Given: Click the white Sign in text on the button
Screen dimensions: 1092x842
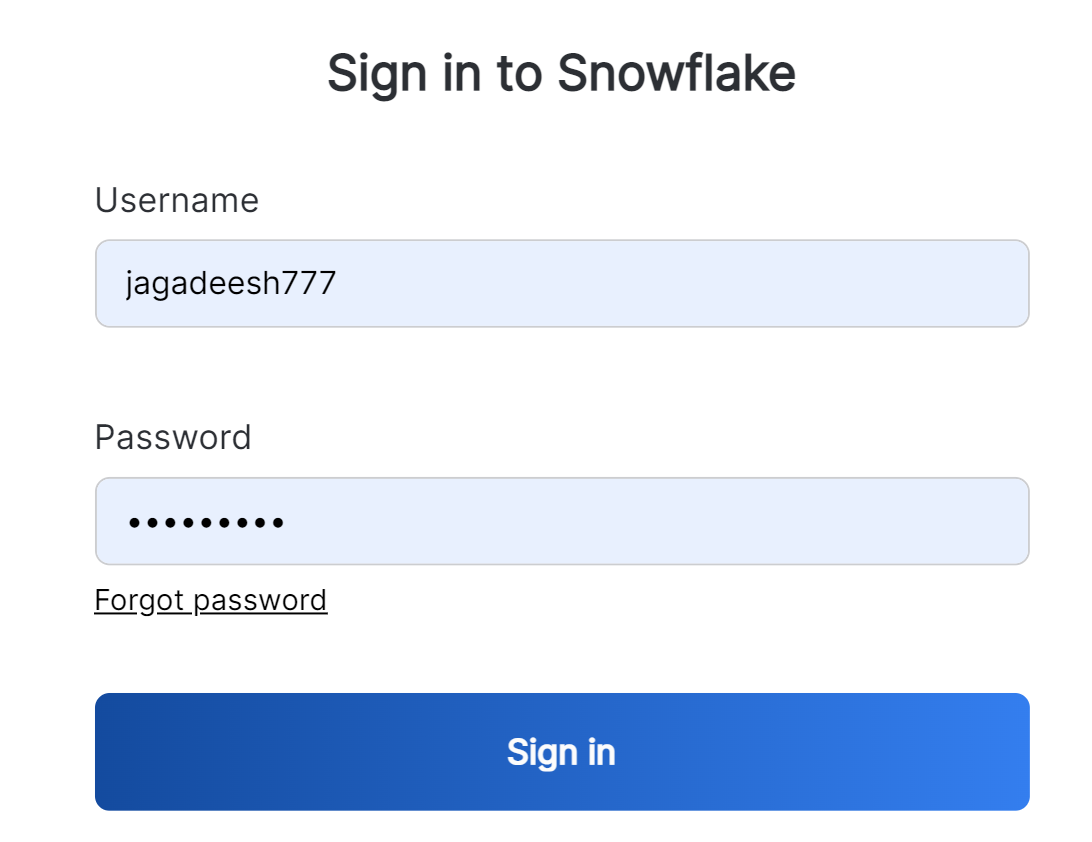Looking at the screenshot, I should pos(561,752).
